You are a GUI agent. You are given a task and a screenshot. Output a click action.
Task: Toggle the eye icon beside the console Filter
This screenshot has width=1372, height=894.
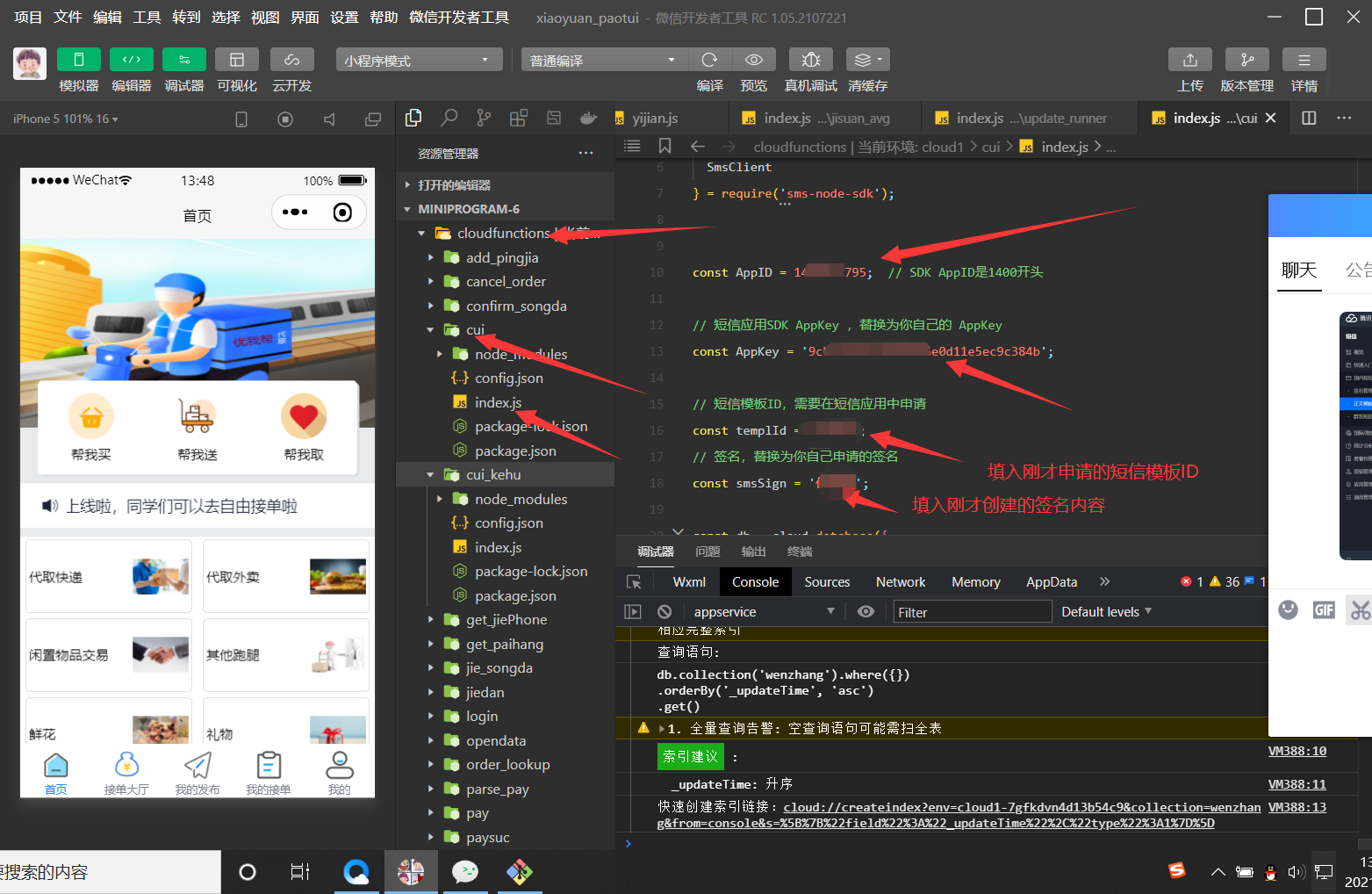coord(866,611)
